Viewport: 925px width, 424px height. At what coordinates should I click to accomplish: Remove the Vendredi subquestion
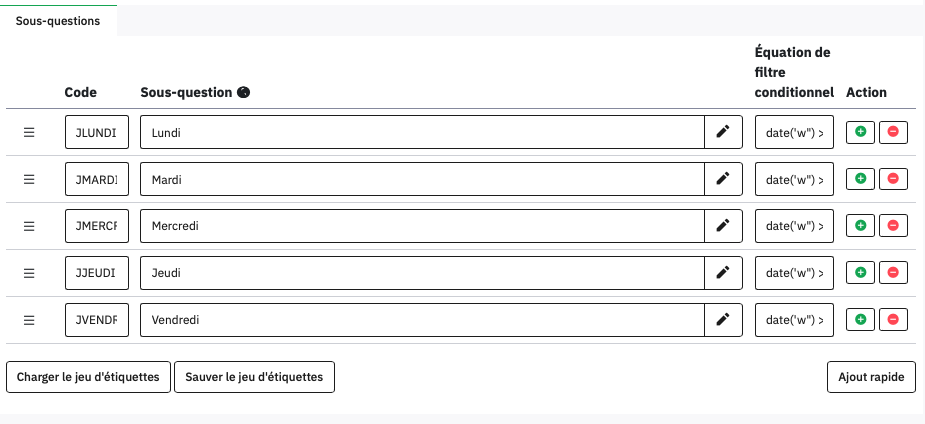pyautogui.click(x=893, y=320)
